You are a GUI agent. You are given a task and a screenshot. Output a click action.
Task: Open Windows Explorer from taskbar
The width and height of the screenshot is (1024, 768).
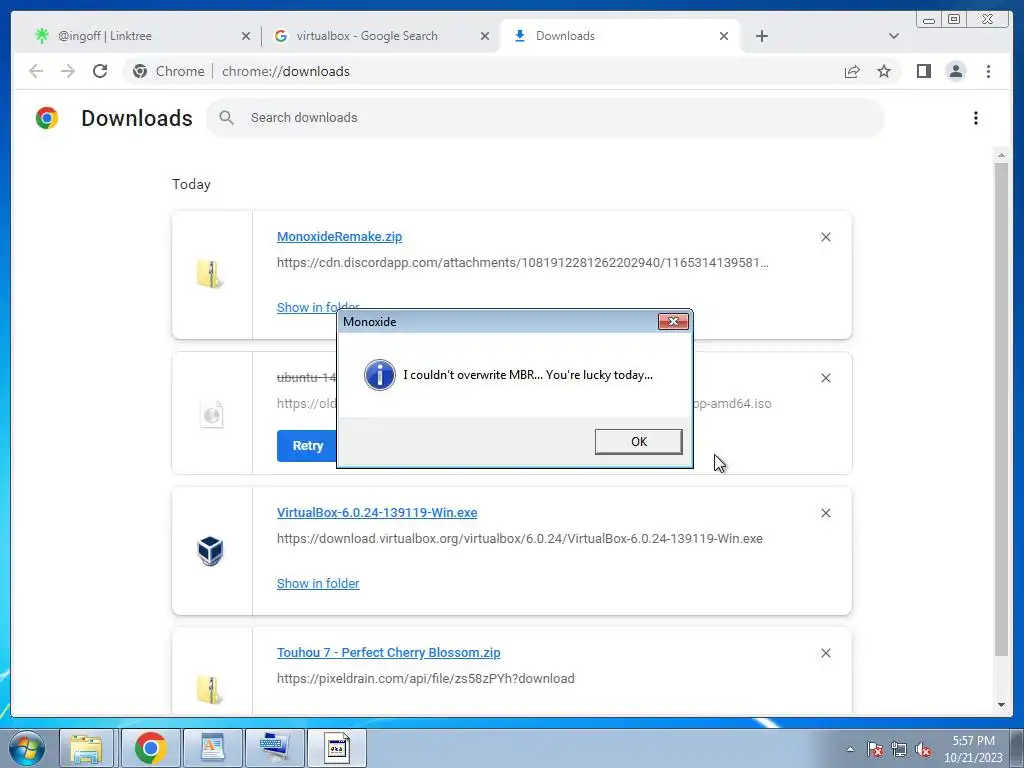86,748
